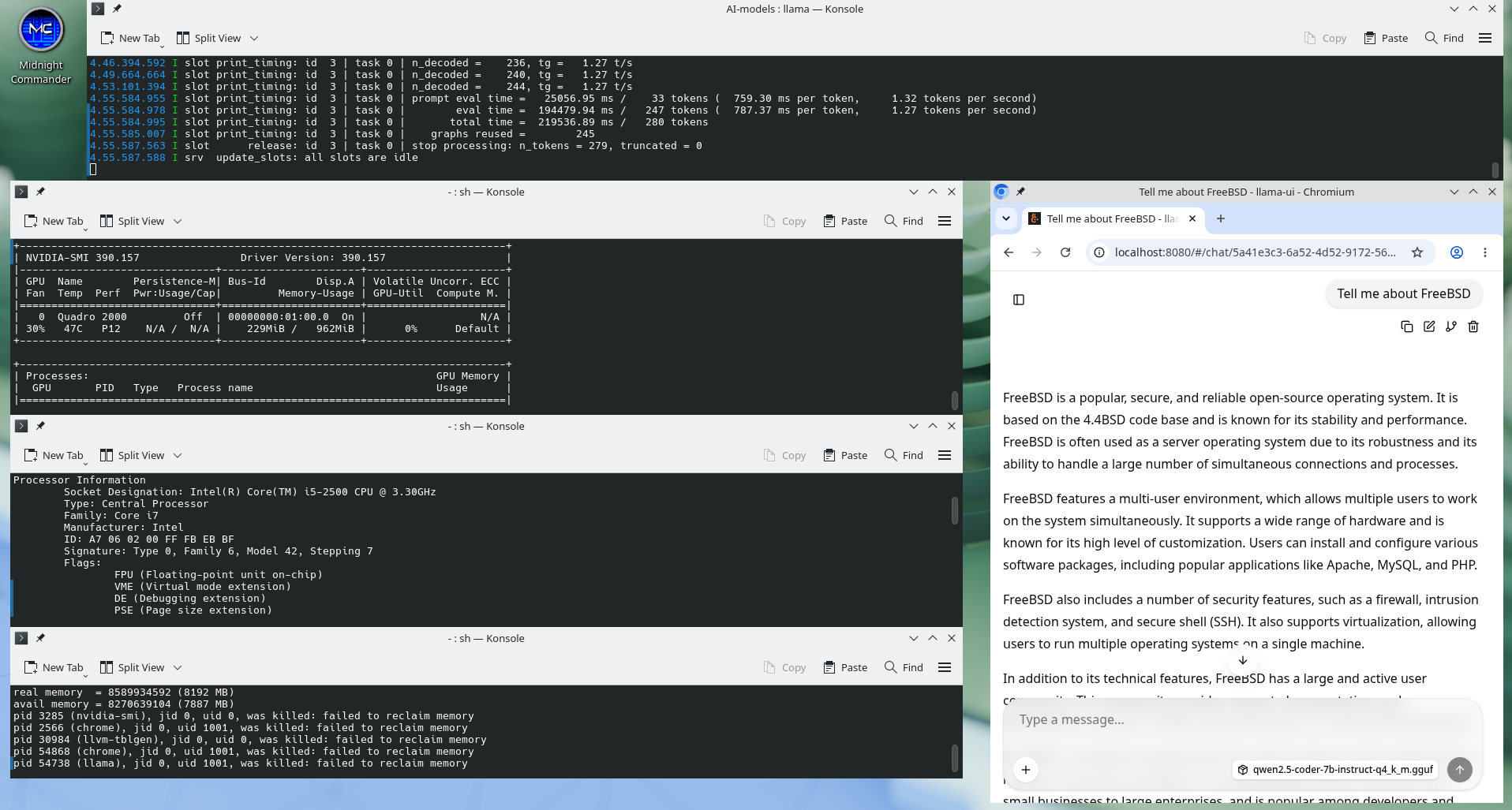This screenshot has width=1512, height=810.
Task: Expand Split View arrow in memory log Konsole
Action: click(x=178, y=667)
